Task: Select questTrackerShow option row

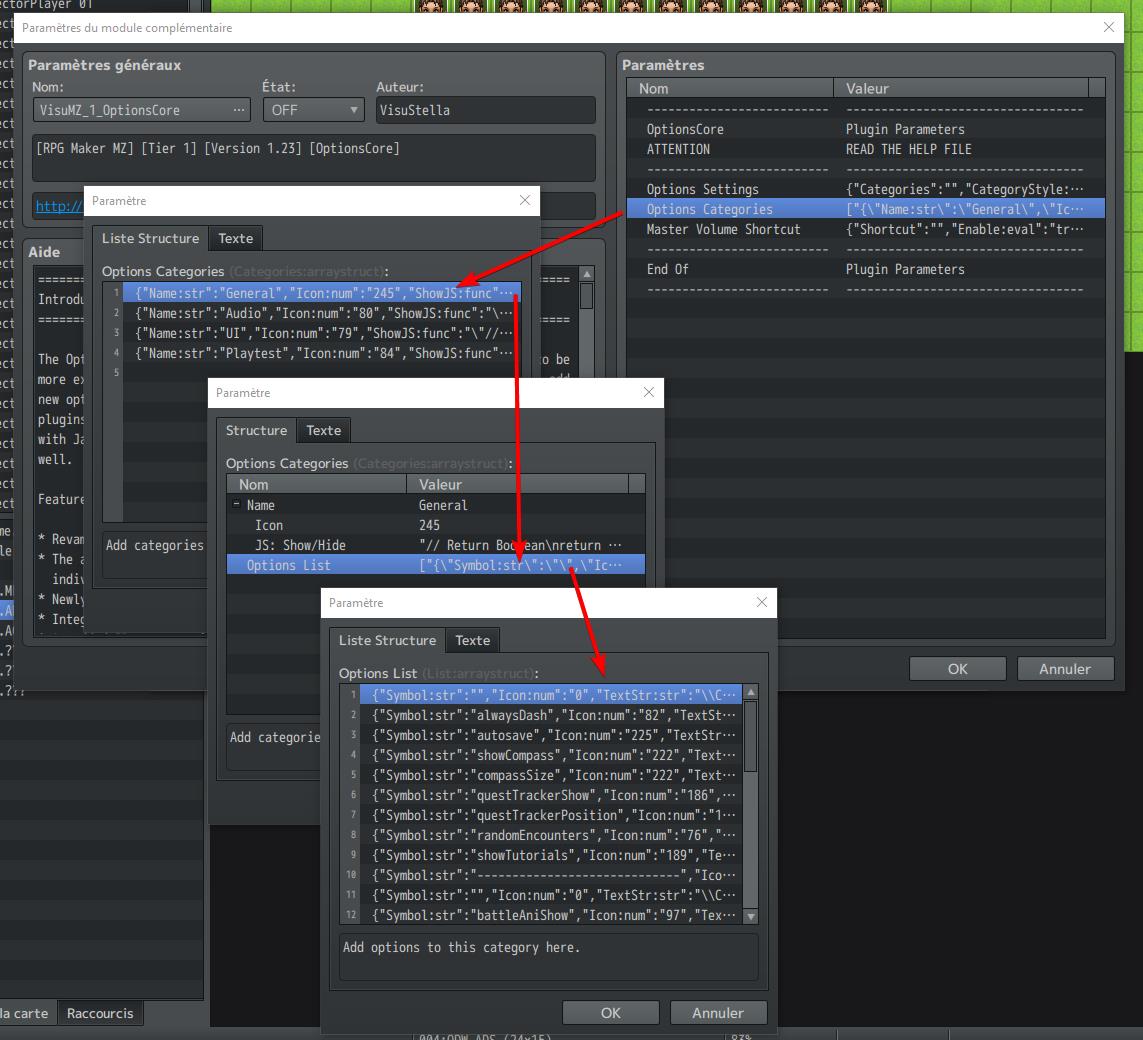Action: coord(551,796)
